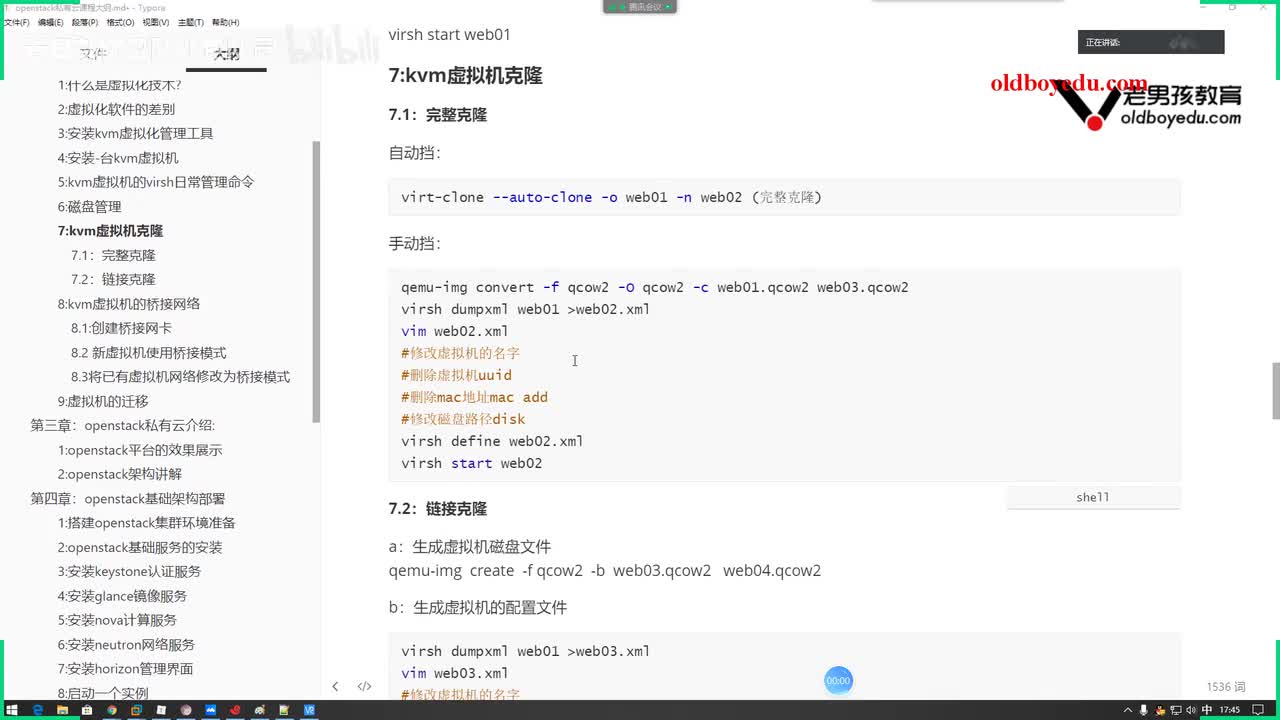Jump to outline item 2:虚拟化软件的差别

116,109
